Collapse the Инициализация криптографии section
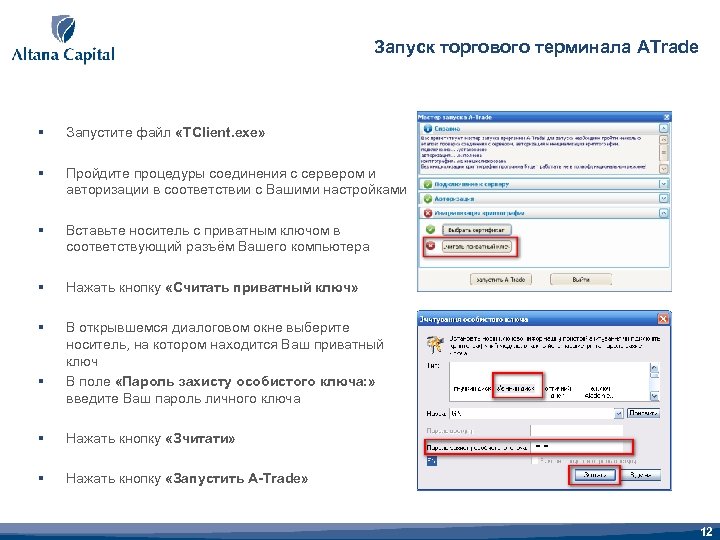This screenshot has height=540, width=720. tap(664, 213)
